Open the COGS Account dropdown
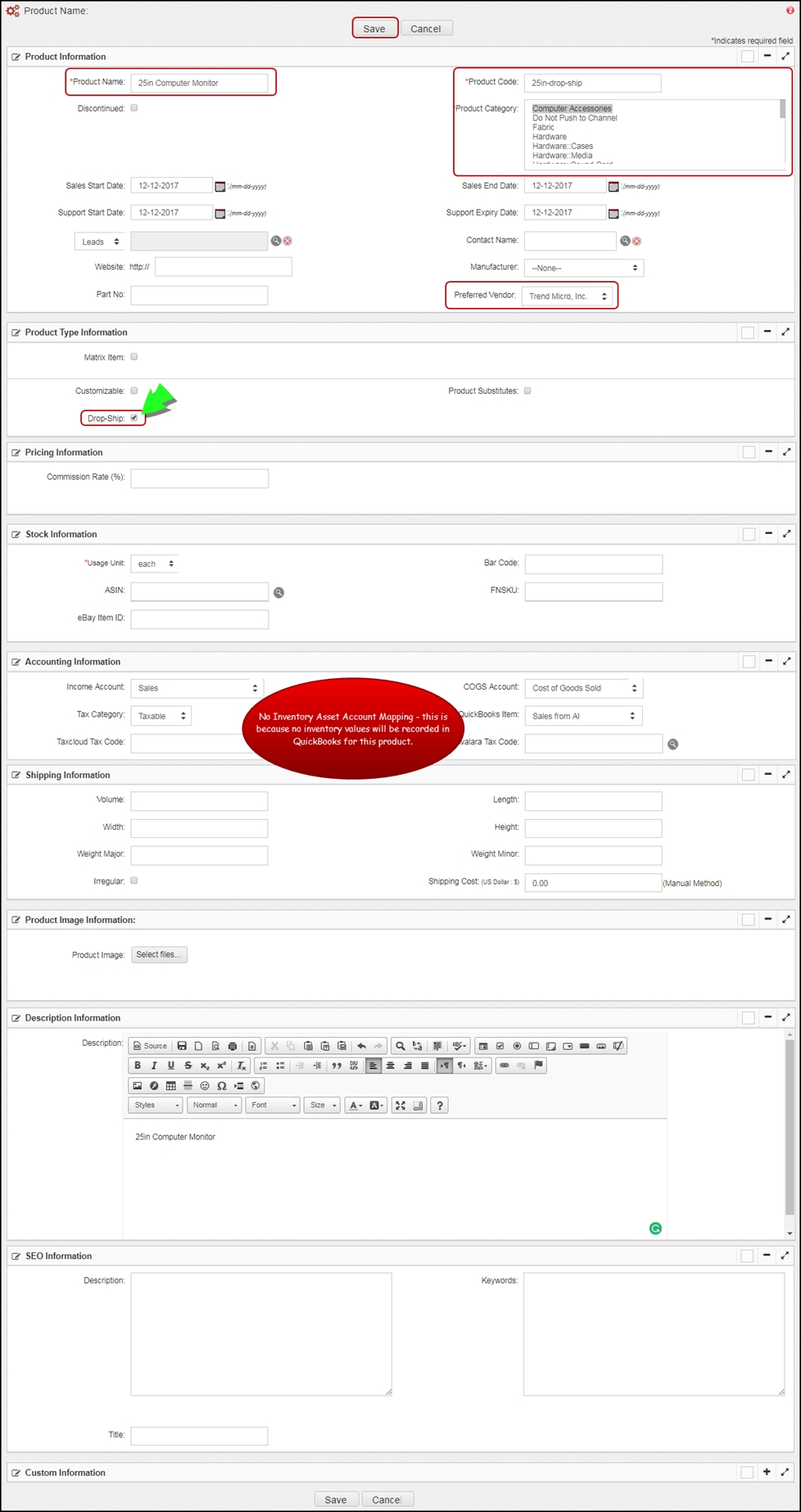This screenshot has height=1512, width=801. click(x=583, y=688)
